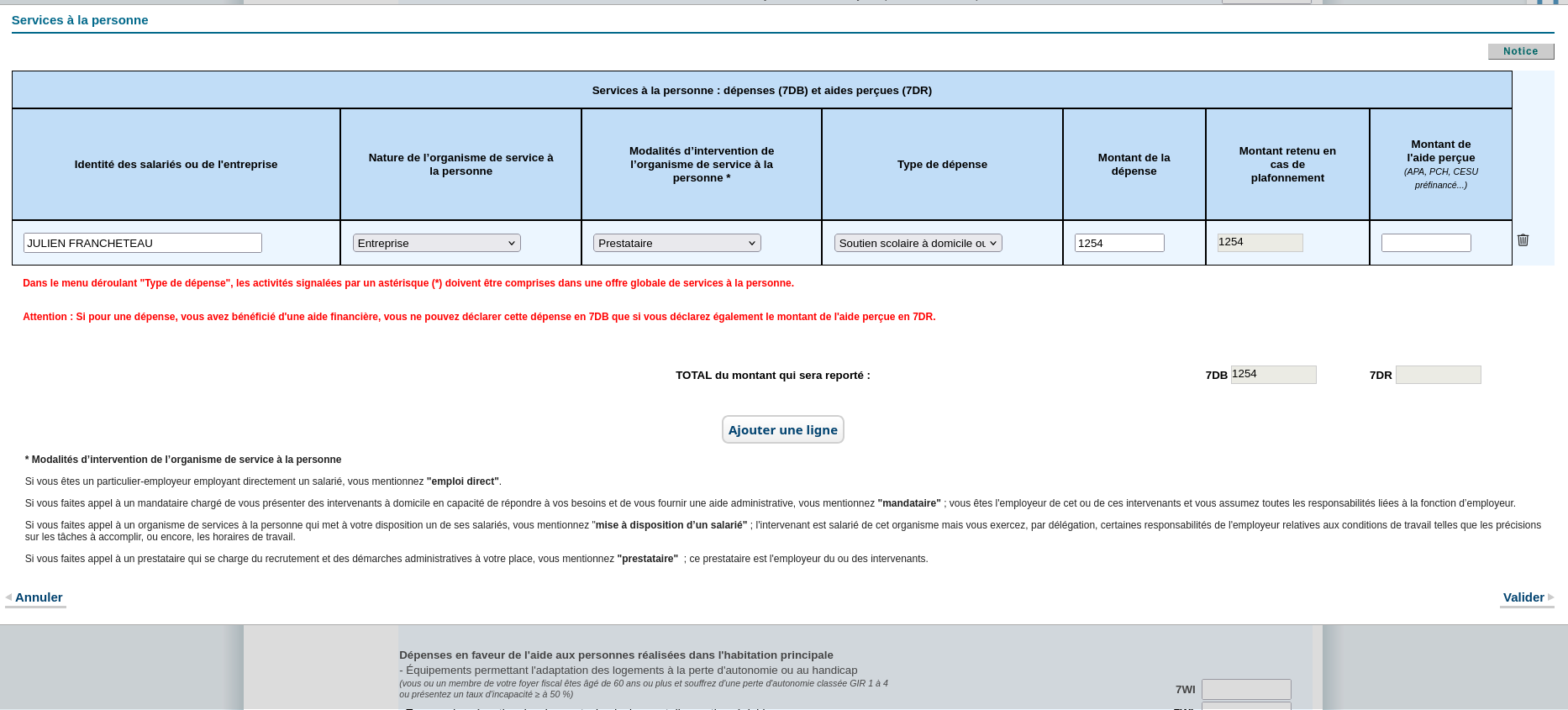This screenshot has width=1568, height=710.
Task: Click the Type de dépense column header
Action: (942, 165)
